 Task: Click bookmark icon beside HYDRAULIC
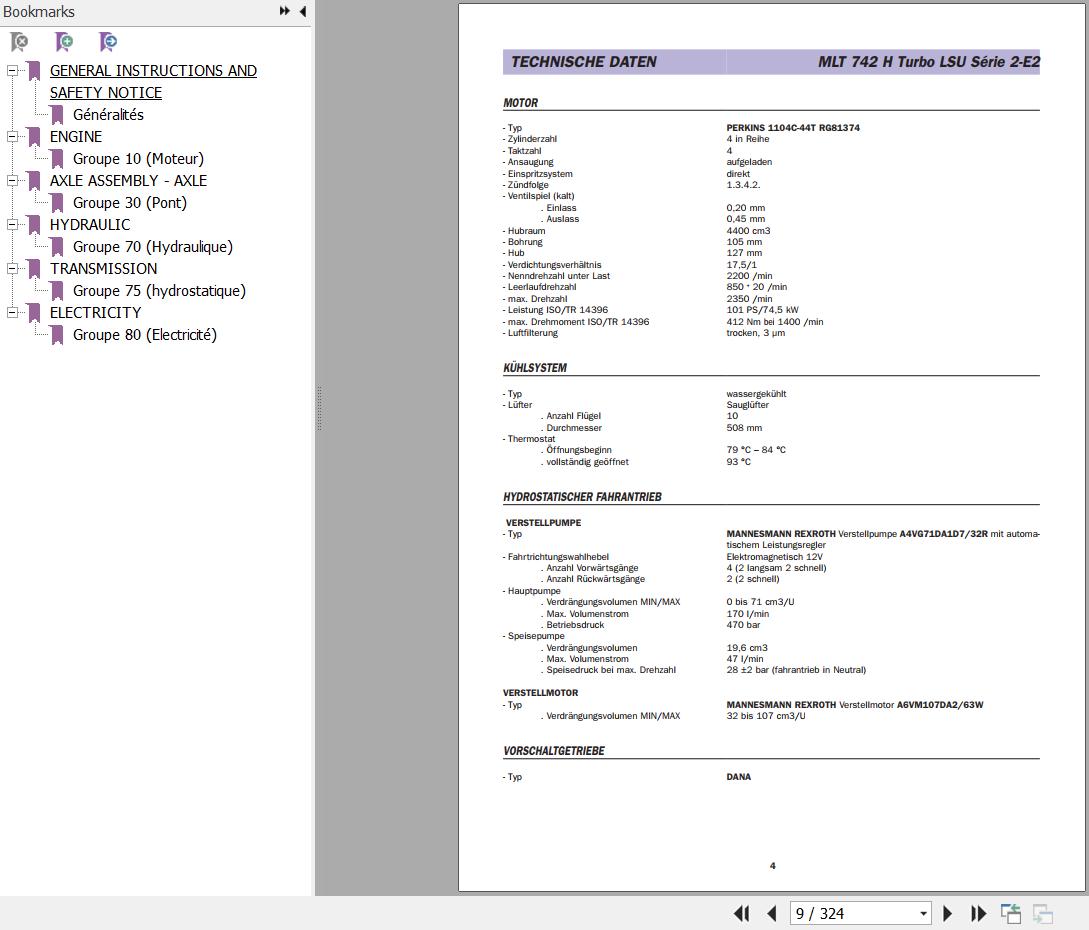click(34, 225)
